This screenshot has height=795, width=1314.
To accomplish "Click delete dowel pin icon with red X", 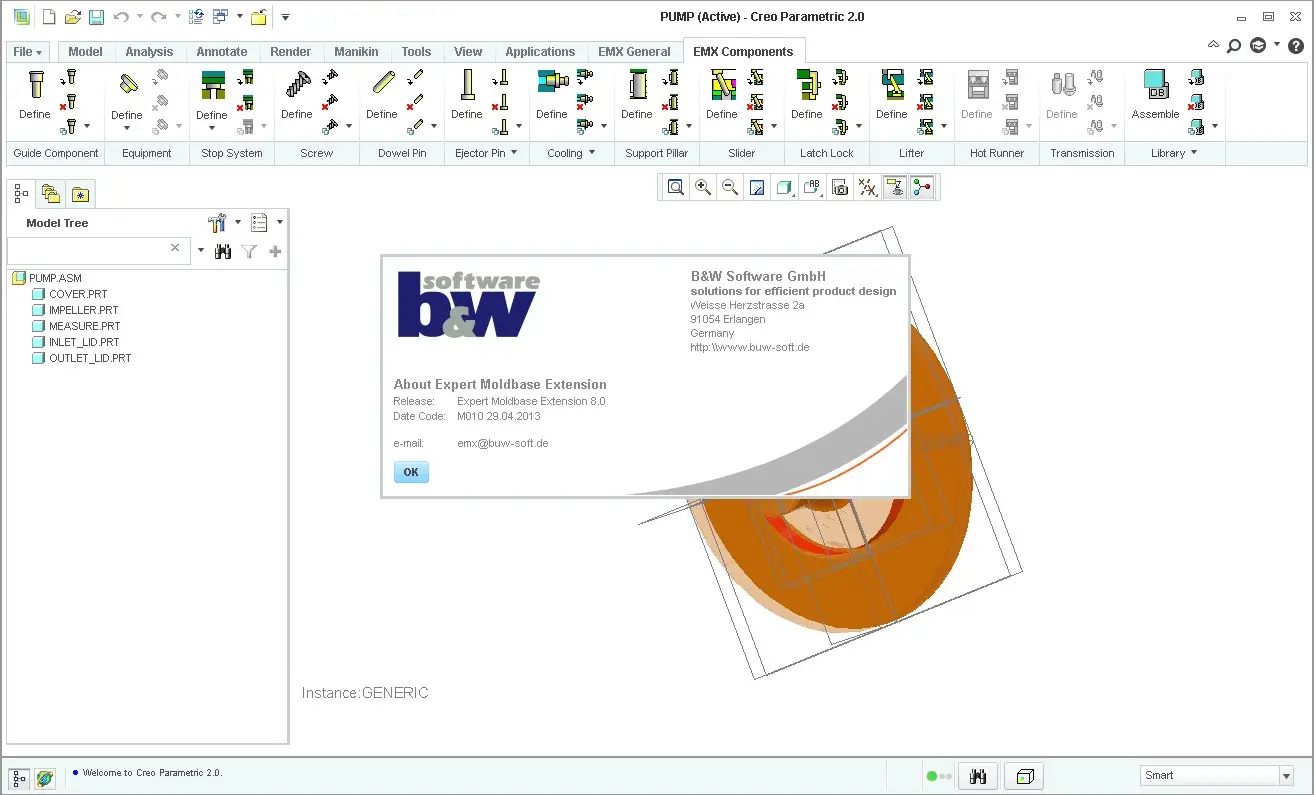I will click(x=414, y=102).
